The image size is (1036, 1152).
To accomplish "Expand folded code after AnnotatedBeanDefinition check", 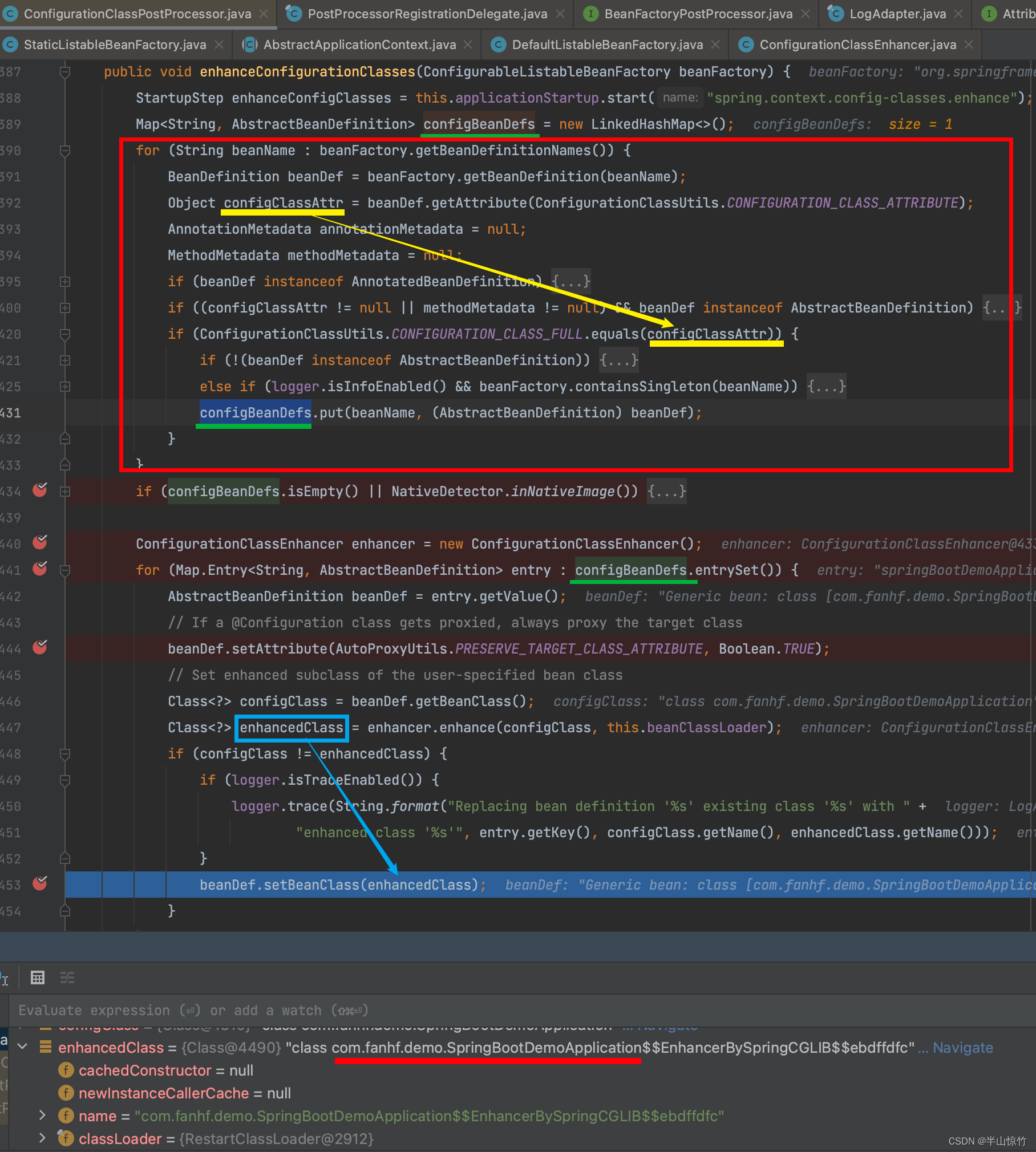I will pyautogui.click(x=571, y=281).
